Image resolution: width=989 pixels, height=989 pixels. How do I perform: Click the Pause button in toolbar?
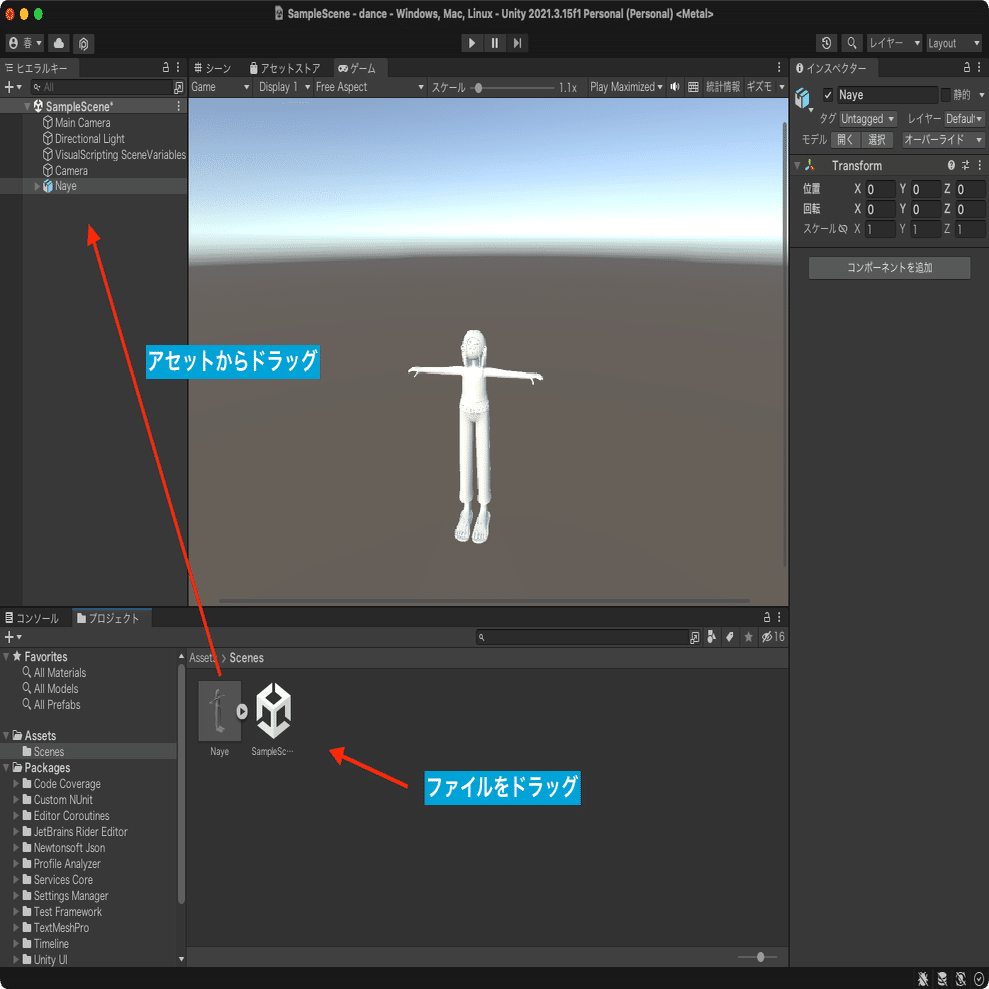(x=494, y=43)
